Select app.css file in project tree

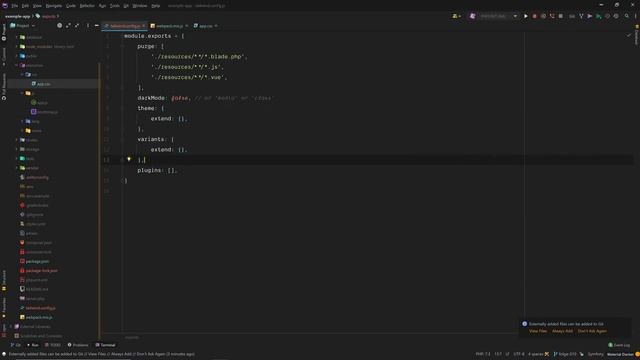(x=44, y=84)
